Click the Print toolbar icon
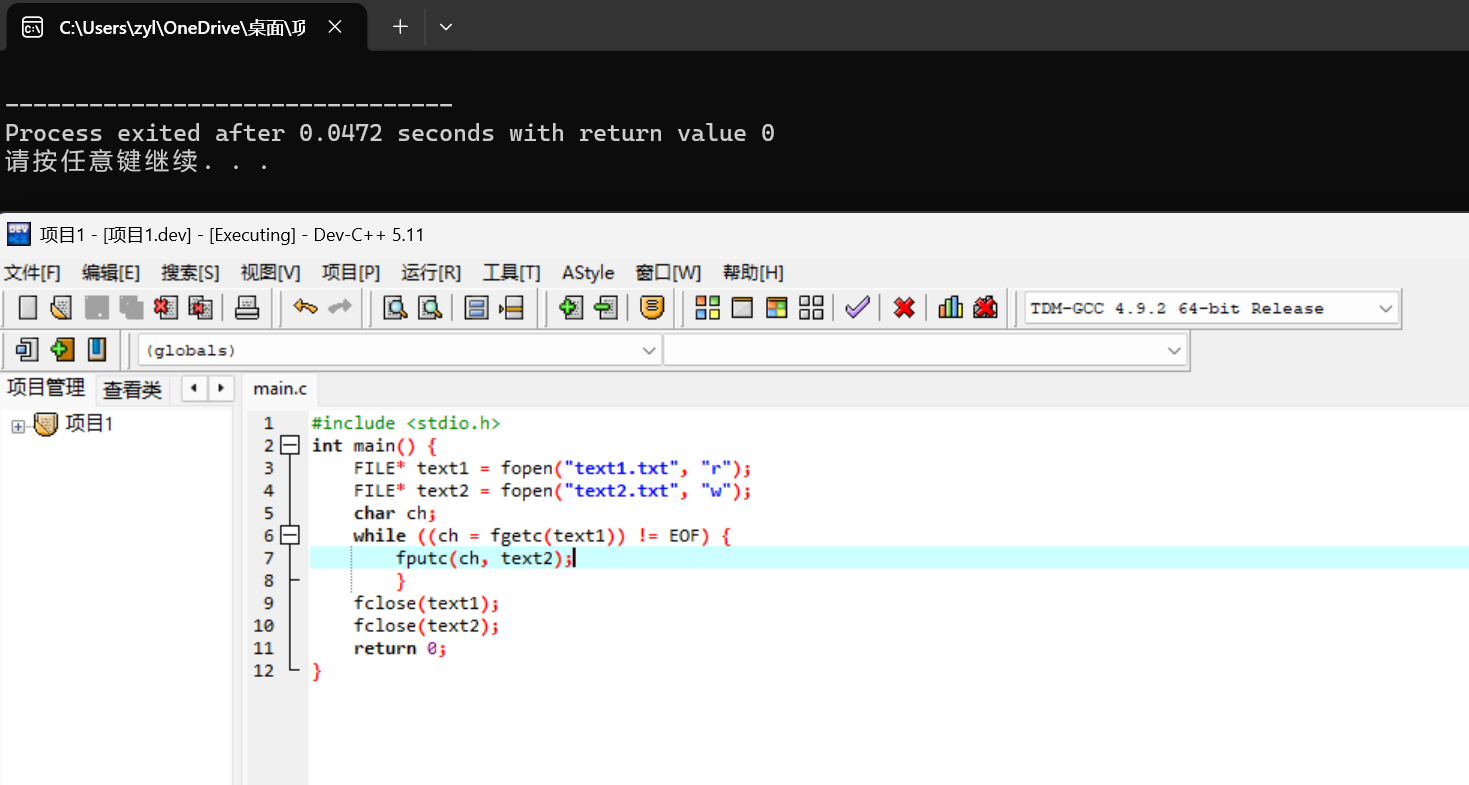Screen dimensions: 1469x785 tap(247, 308)
